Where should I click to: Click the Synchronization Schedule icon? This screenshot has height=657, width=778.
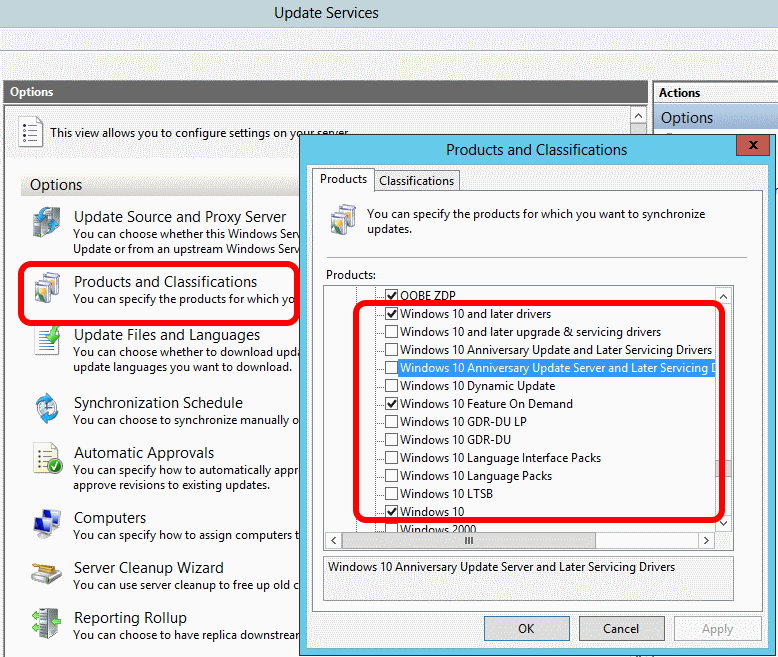point(46,410)
